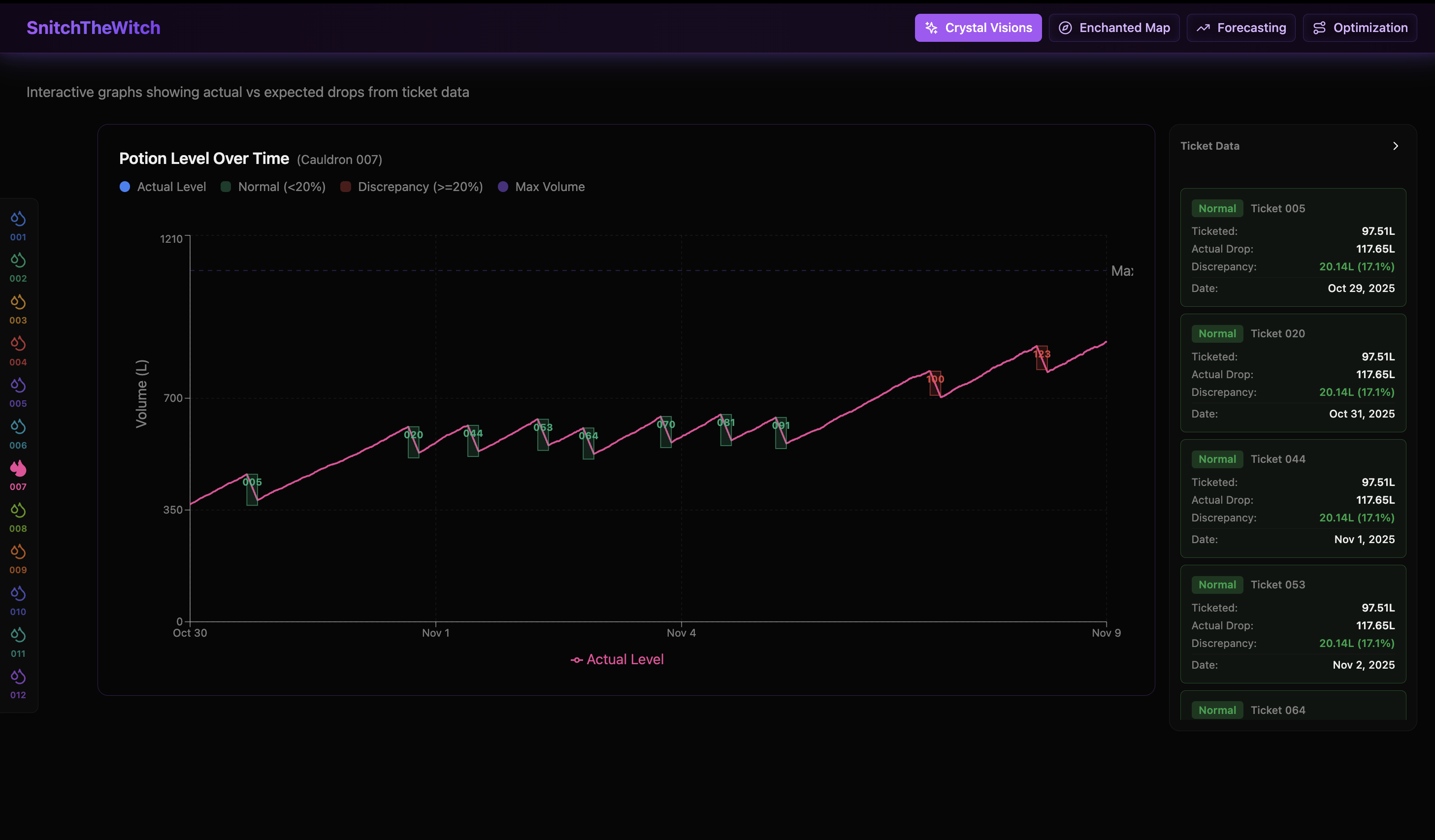This screenshot has height=840, width=1435.
Task: Open the Ticket 044 card
Action: pyautogui.click(x=1293, y=498)
